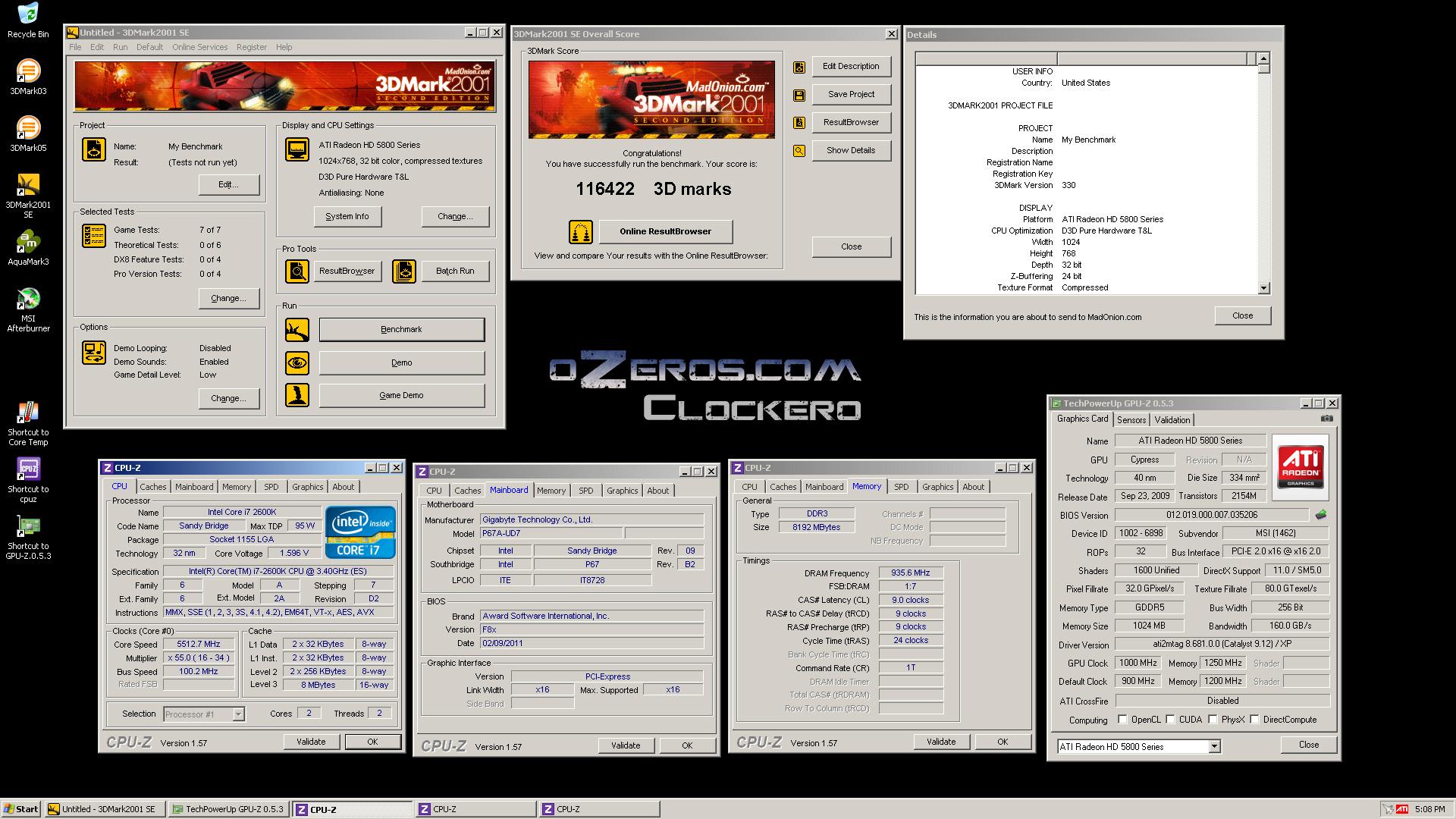
Task: Open the graphics card dropdown in GPU-Z
Action: 1214,747
